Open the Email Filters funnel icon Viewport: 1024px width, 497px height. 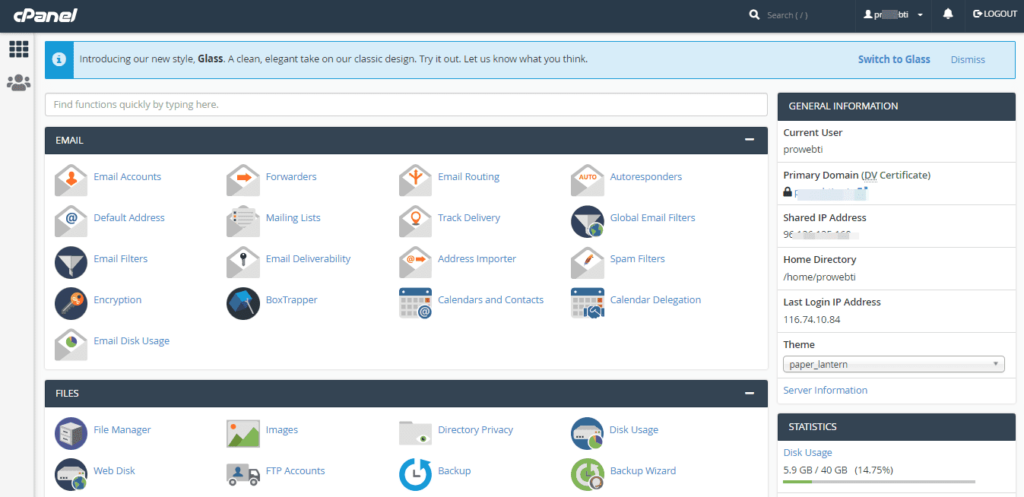coord(71,263)
